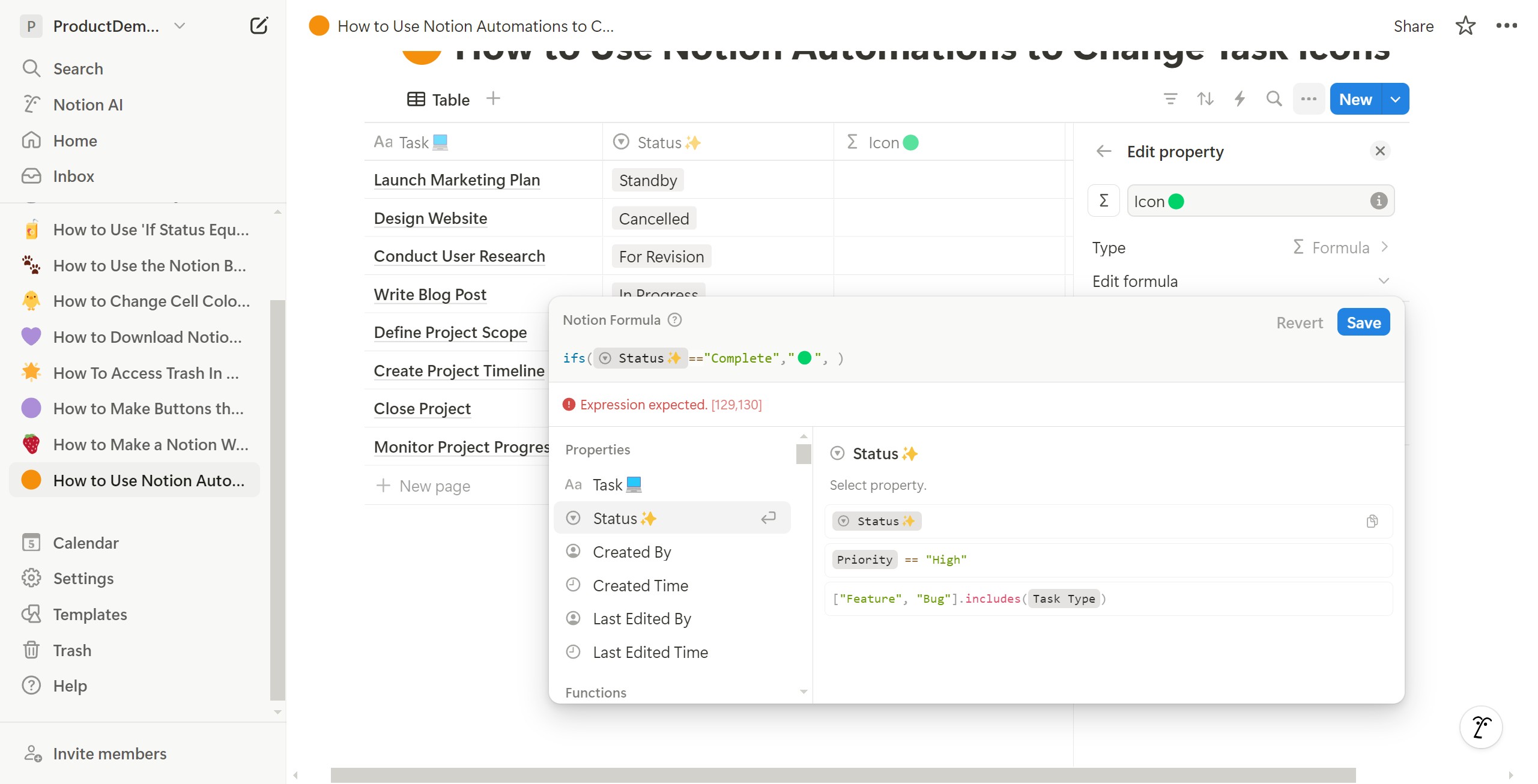1538x784 pixels.
Task: Click the database search magnifier icon
Action: pos(1274,99)
